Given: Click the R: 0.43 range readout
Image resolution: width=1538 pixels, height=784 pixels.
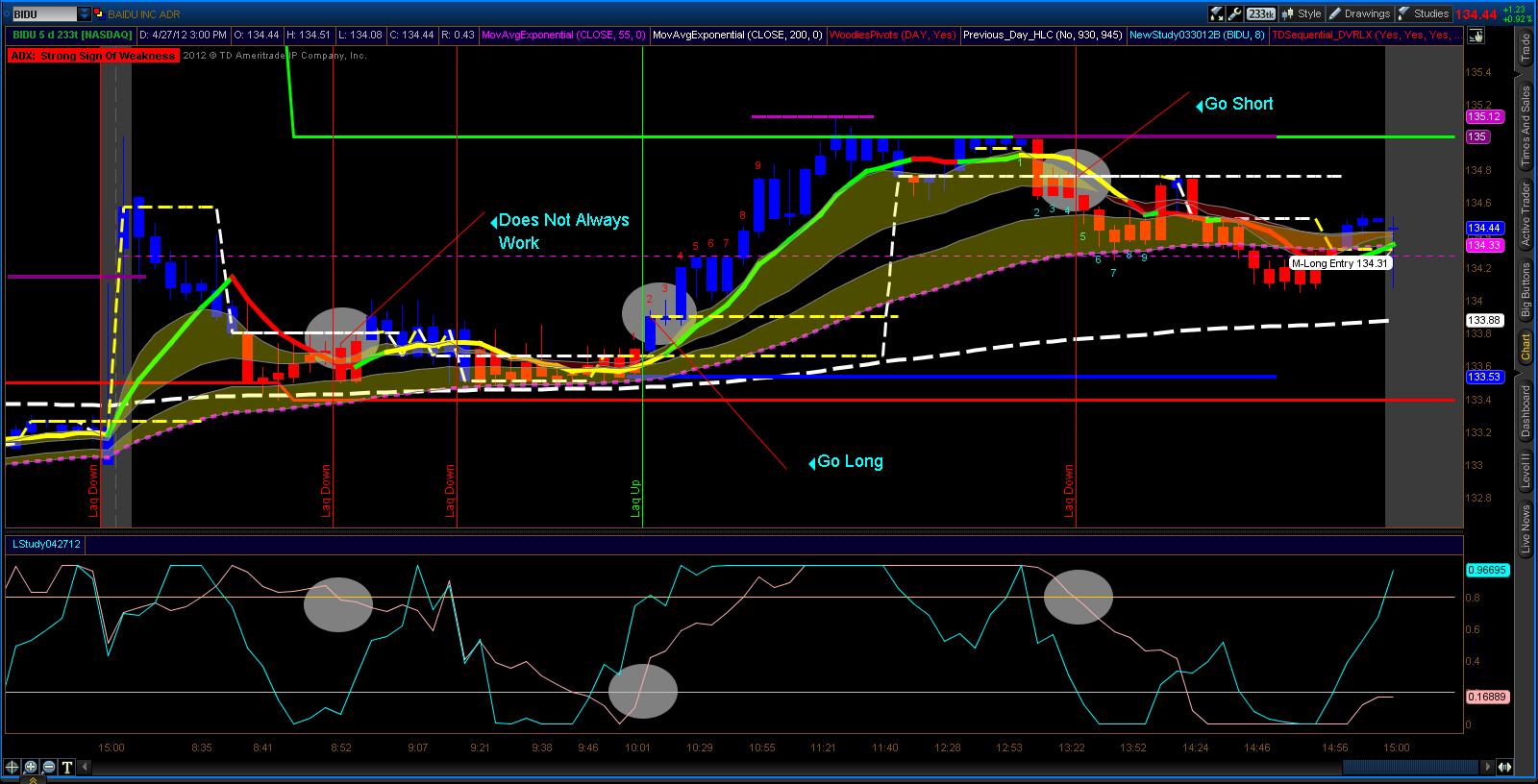Looking at the screenshot, I should pos(459,36).
